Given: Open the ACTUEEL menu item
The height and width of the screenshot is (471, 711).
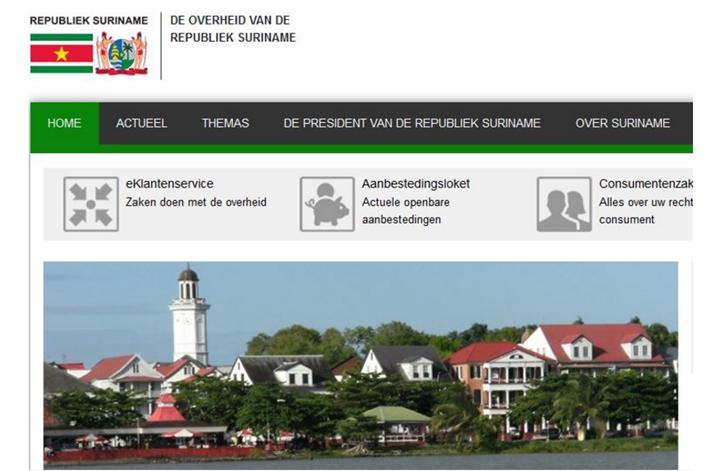Looking at the screenshot, I should coord(141,123).
